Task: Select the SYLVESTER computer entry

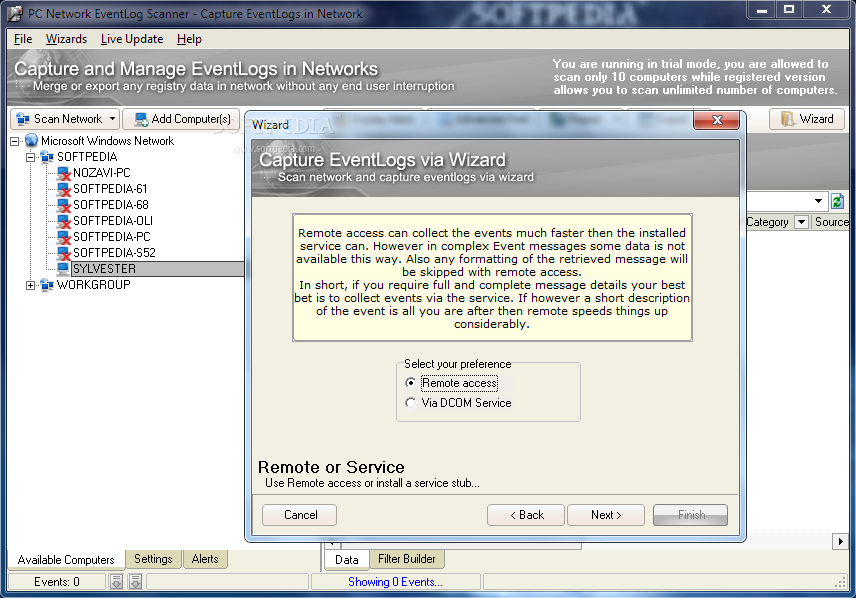Action: point(104,269)
